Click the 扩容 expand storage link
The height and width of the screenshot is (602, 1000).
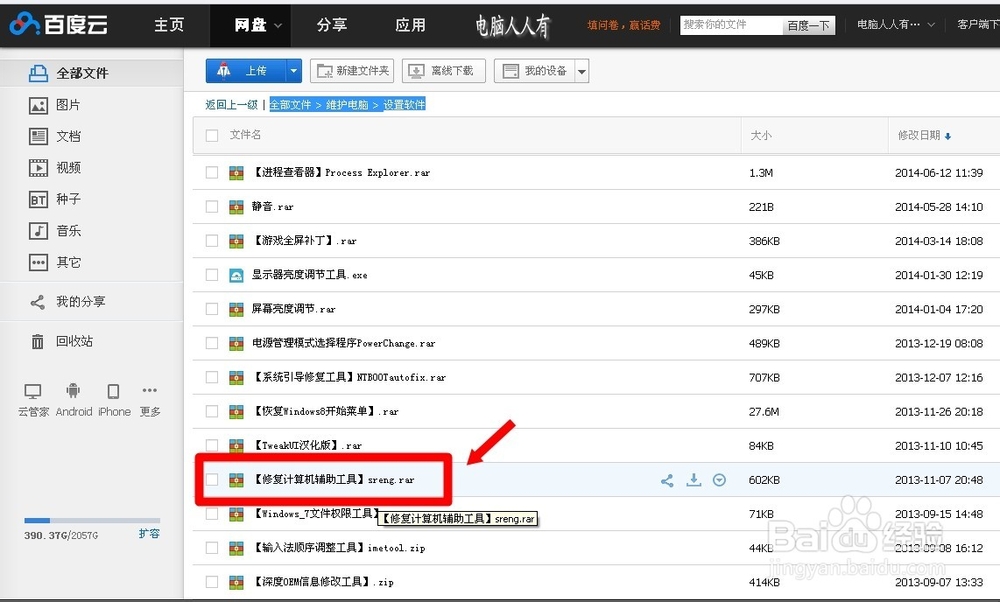click(x=148, y=534)
